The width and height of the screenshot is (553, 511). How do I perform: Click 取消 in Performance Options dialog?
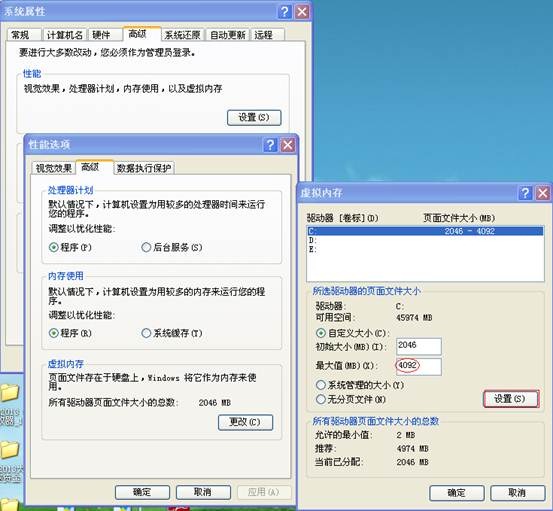pyautogui.click(x=203, y=492)
